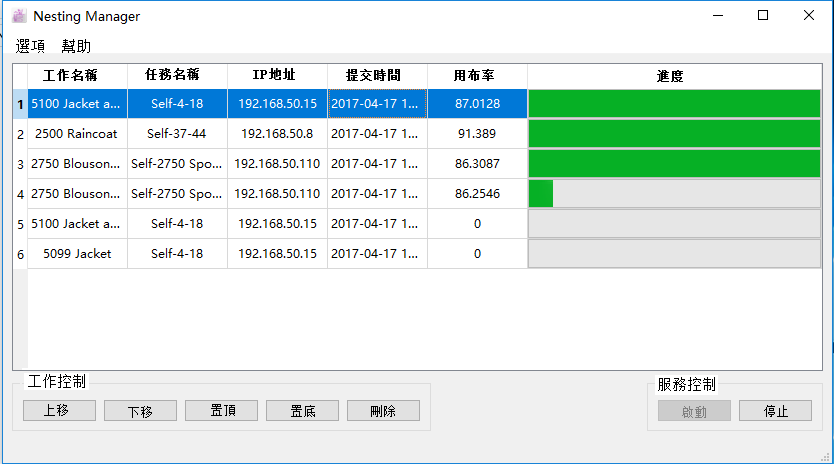Click the 刪除 button

[383, 411]
